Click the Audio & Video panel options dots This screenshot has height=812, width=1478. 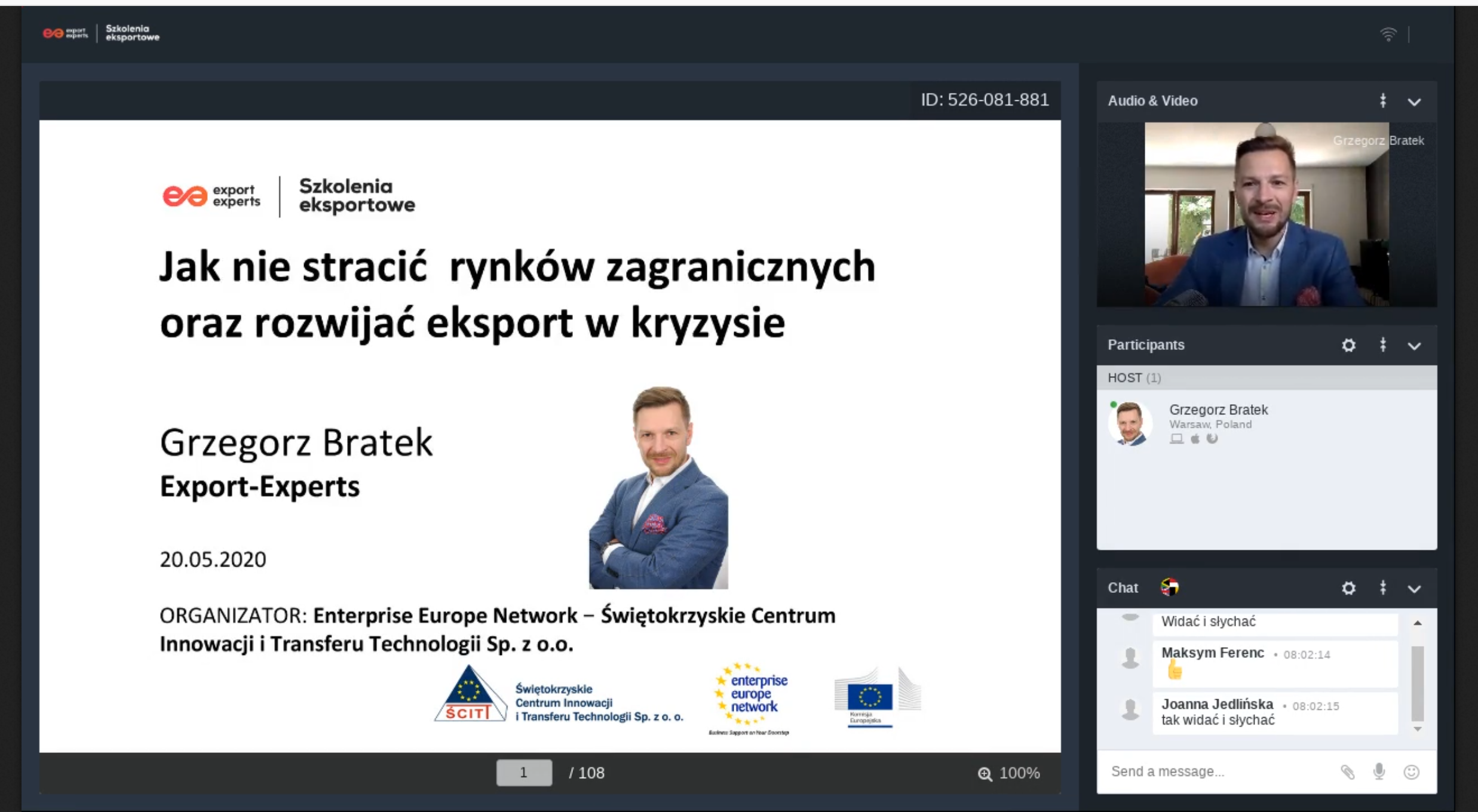pyautogui.click(x=1382, y=101)
